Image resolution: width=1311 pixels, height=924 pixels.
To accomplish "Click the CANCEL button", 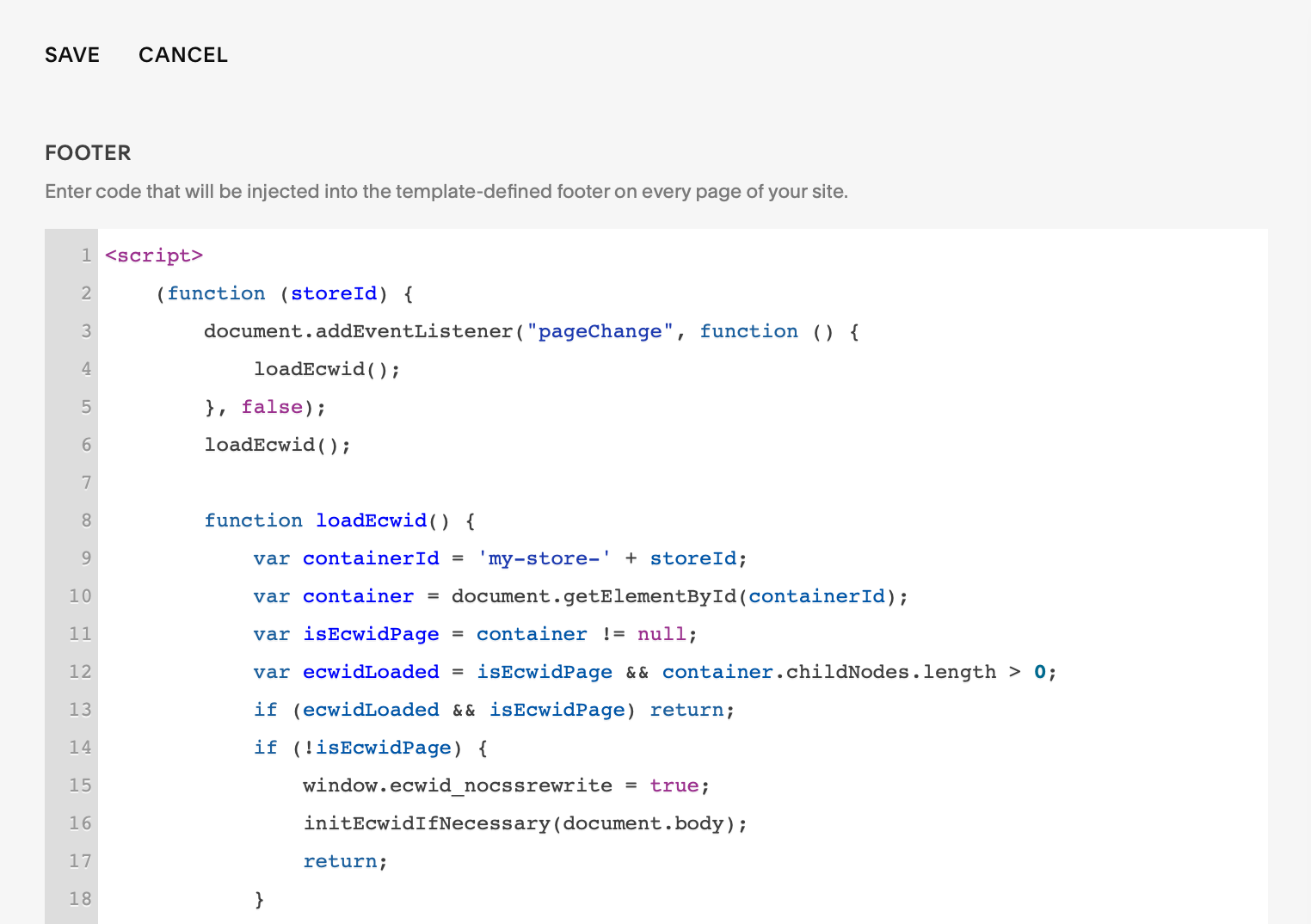I will coord(183,55).
